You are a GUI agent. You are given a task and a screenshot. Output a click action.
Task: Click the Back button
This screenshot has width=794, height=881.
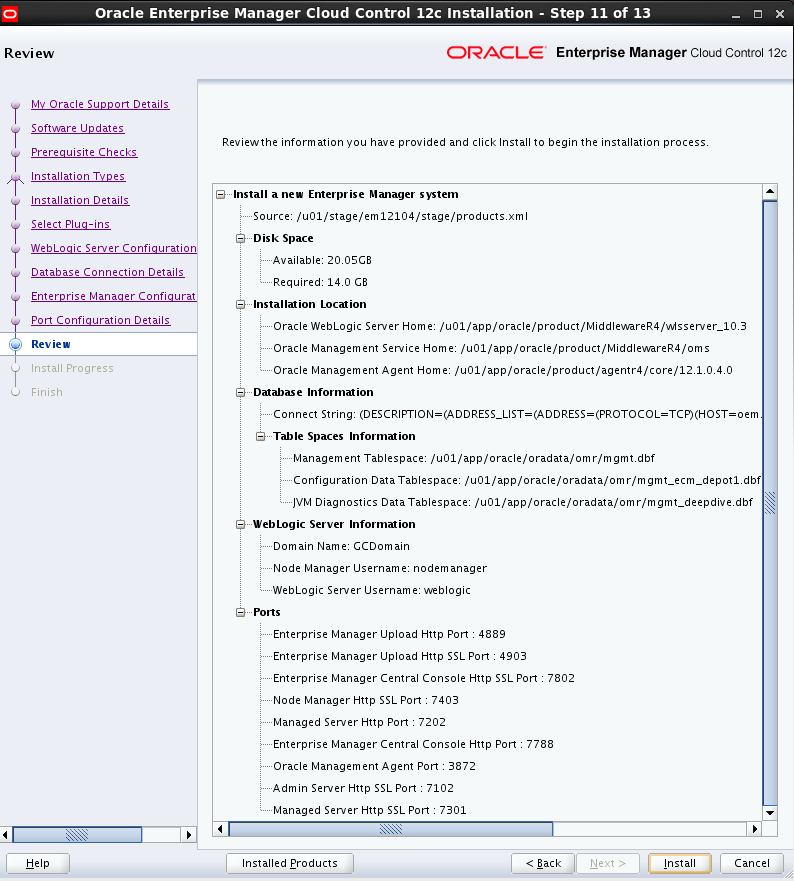tap(543, 864)
